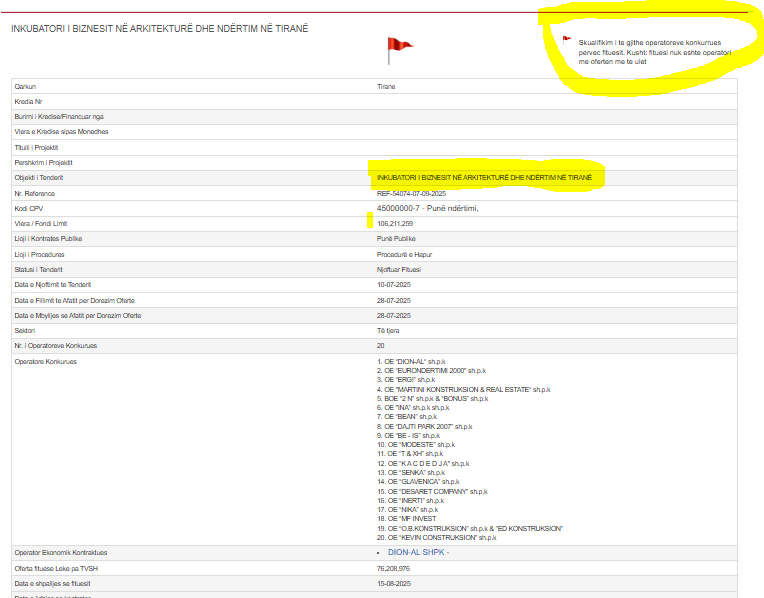The height and width of the screenshot is (598, 764).
Task: Click the number of competing operators value 20
Action: (381, 346)
